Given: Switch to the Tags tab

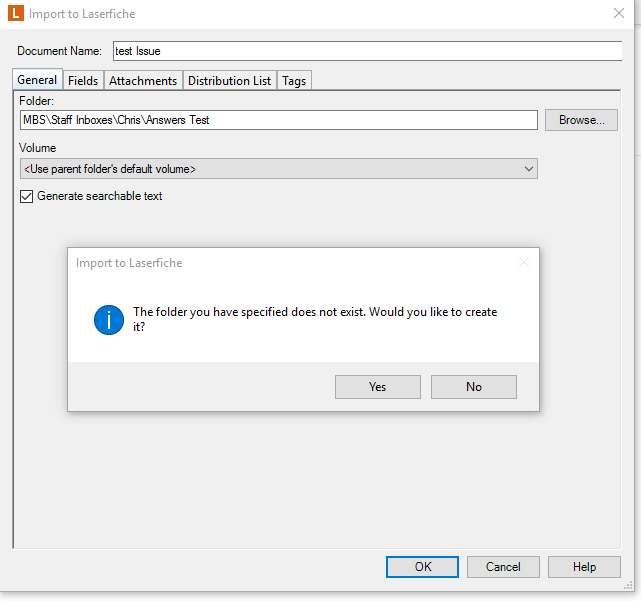Looking at the screenshot, I should click(x=294, y=81).
